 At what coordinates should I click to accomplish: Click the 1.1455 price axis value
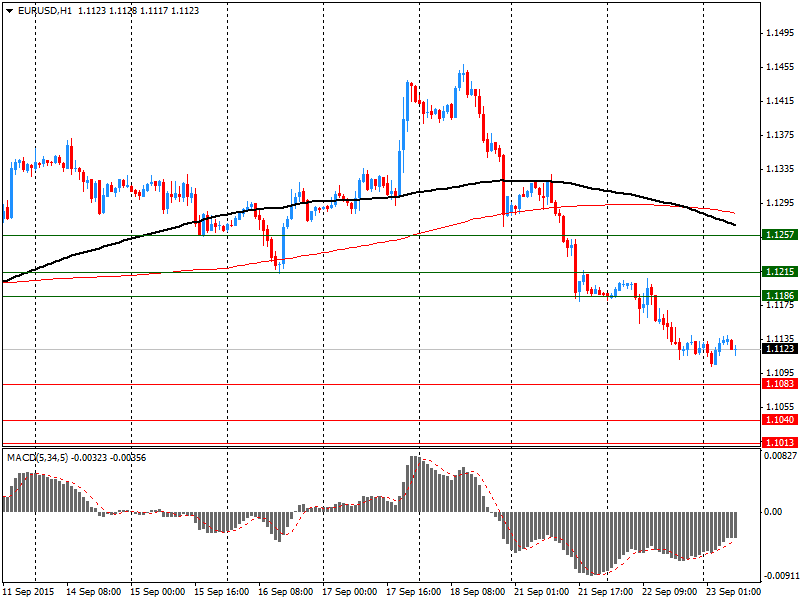pyautogui.click(x=781, y=67)
